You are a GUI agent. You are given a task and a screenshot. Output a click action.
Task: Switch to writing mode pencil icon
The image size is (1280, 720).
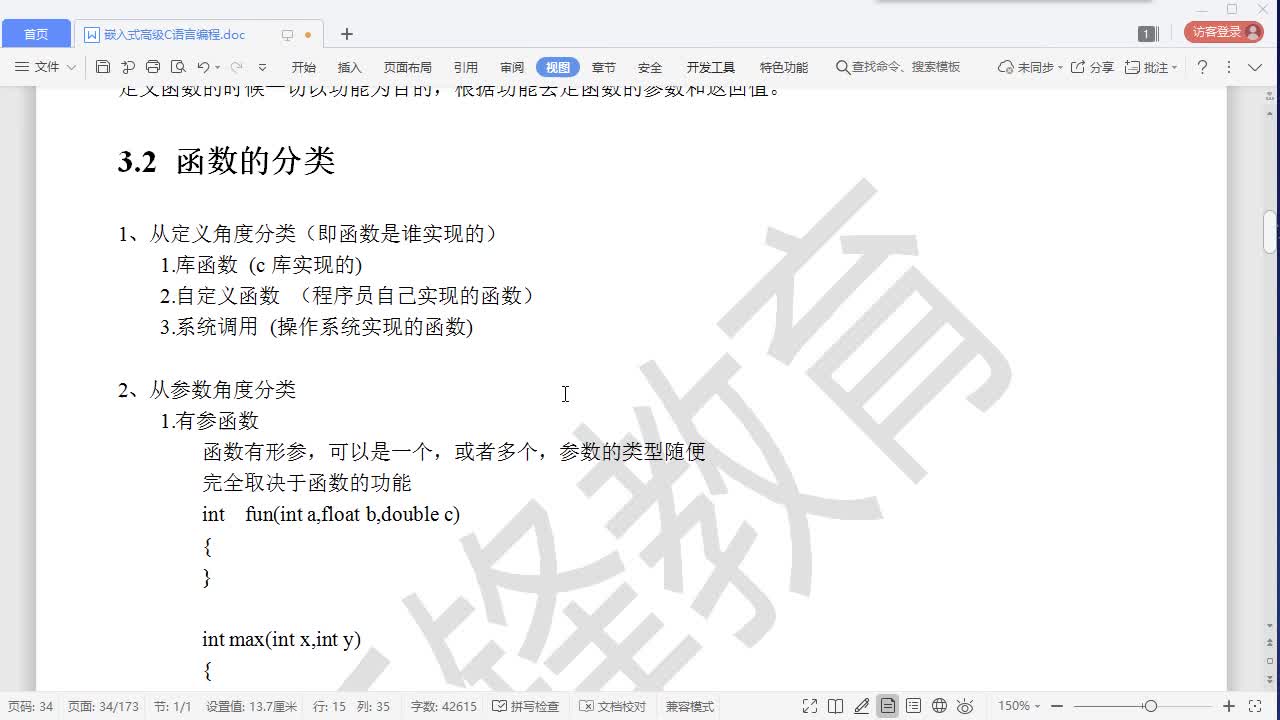862,706
